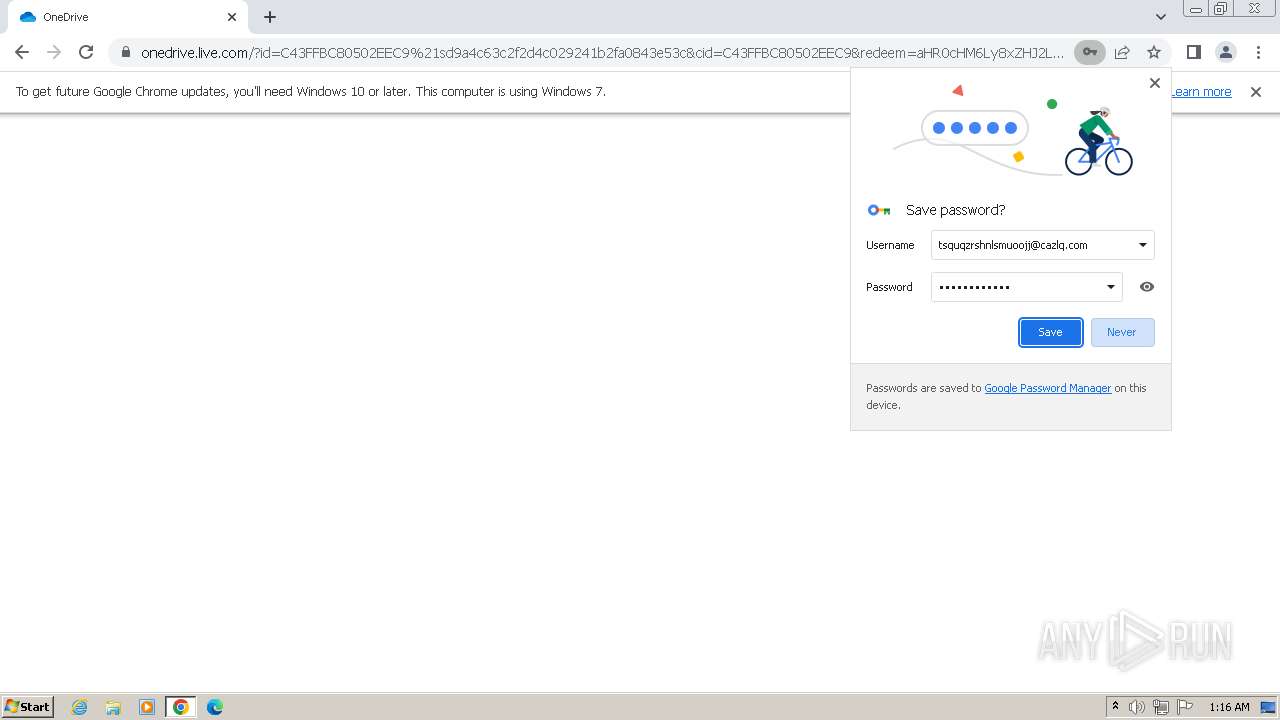Open the Chrome profile avatar
The width and height of the screenshot is (1280, 720).
pos(1225,52)
